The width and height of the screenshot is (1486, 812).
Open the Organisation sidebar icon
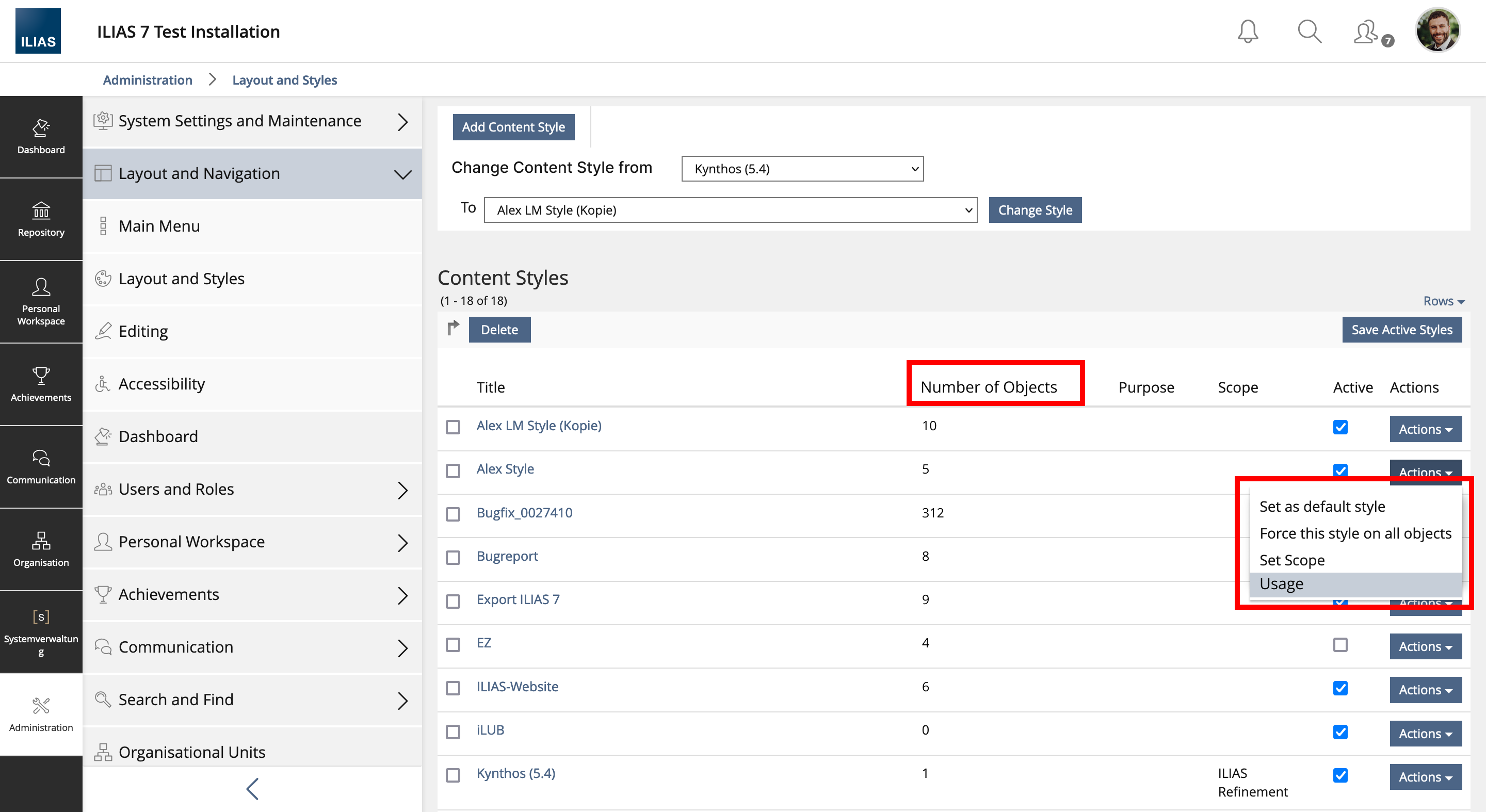(41, 549)
